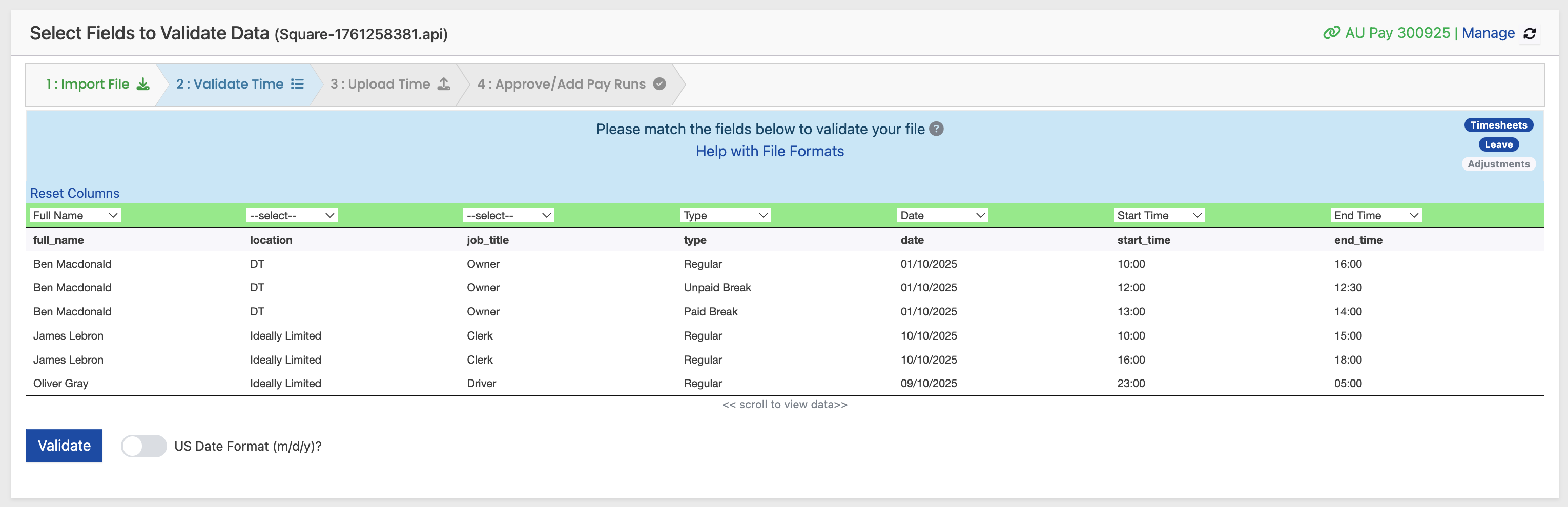The image size is (1568, 507).
Task: Open the Start Time column dropdown
Action: [1159, 216]
